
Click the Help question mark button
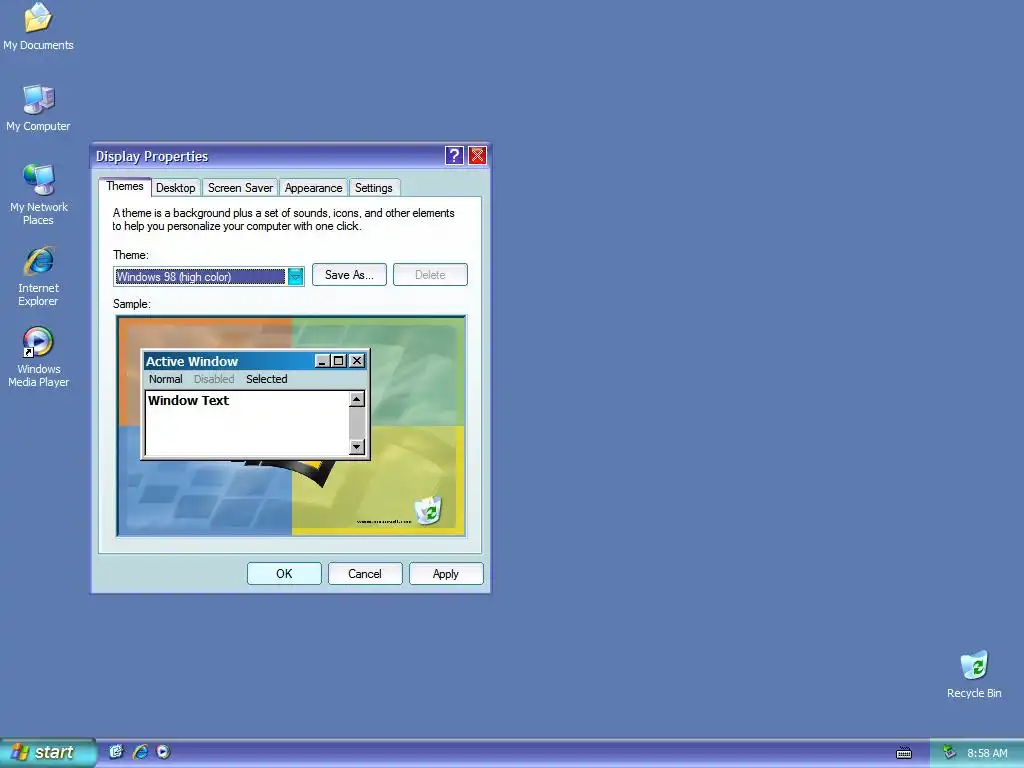(454, 155)
